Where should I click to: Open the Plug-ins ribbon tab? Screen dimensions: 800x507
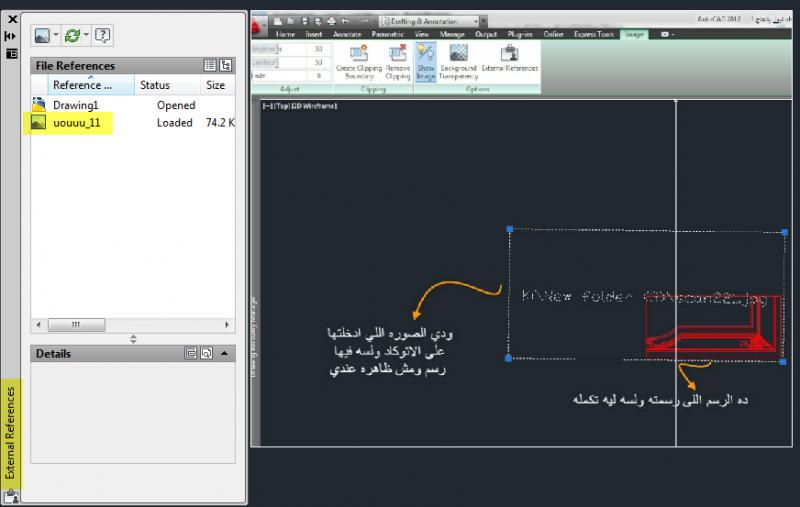point(520,34)
